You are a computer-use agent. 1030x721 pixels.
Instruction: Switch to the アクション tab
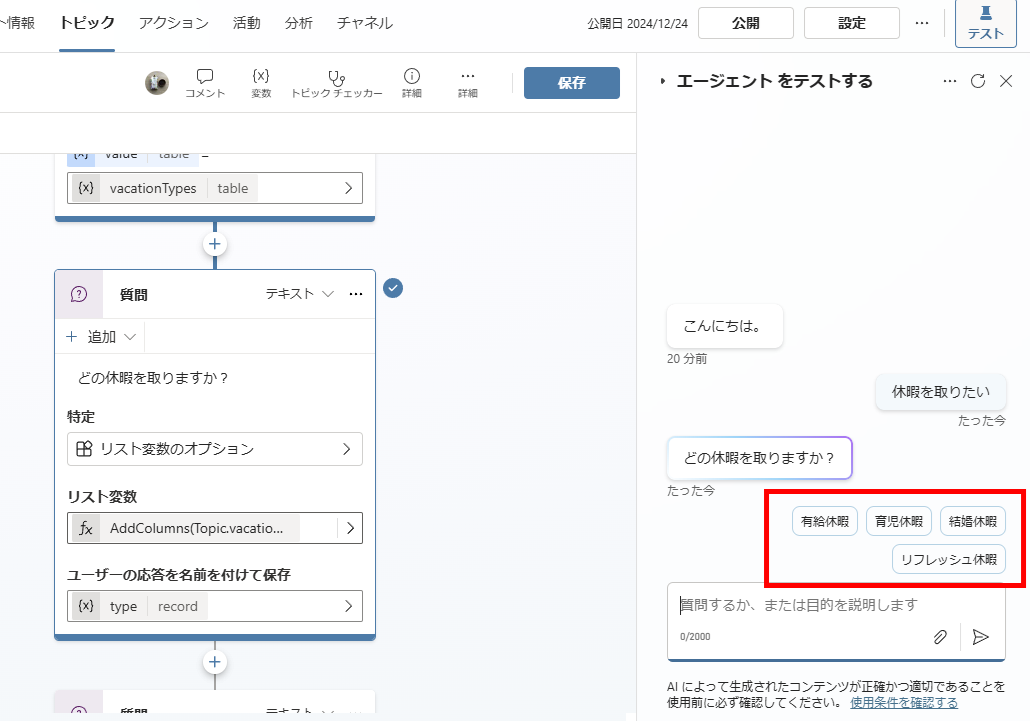click(172, 22)
